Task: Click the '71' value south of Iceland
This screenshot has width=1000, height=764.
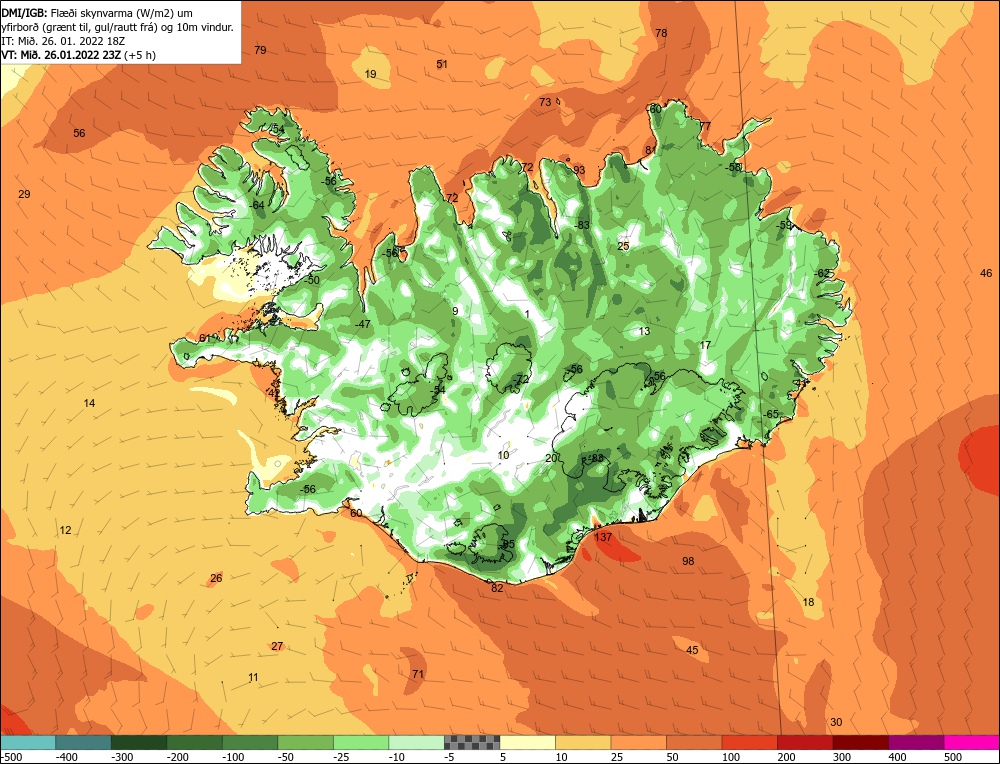Action: 418,673
